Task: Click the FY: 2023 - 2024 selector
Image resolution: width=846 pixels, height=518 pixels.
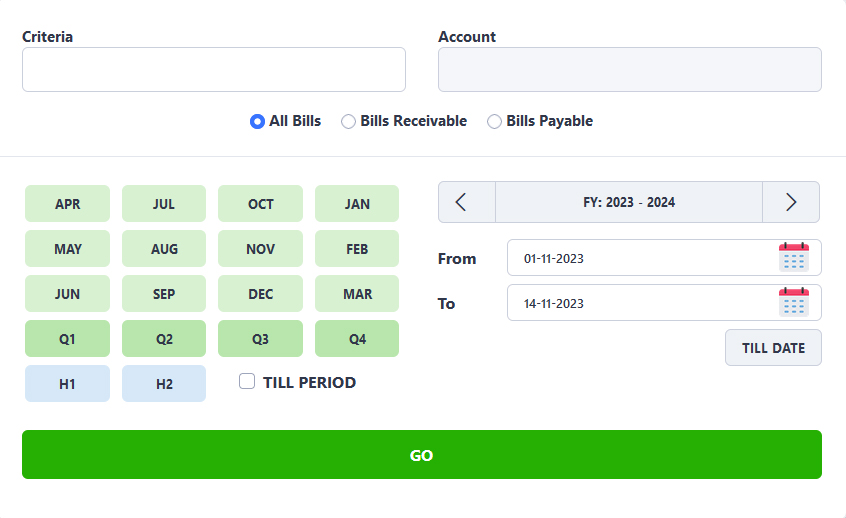Action: point(629,202)
